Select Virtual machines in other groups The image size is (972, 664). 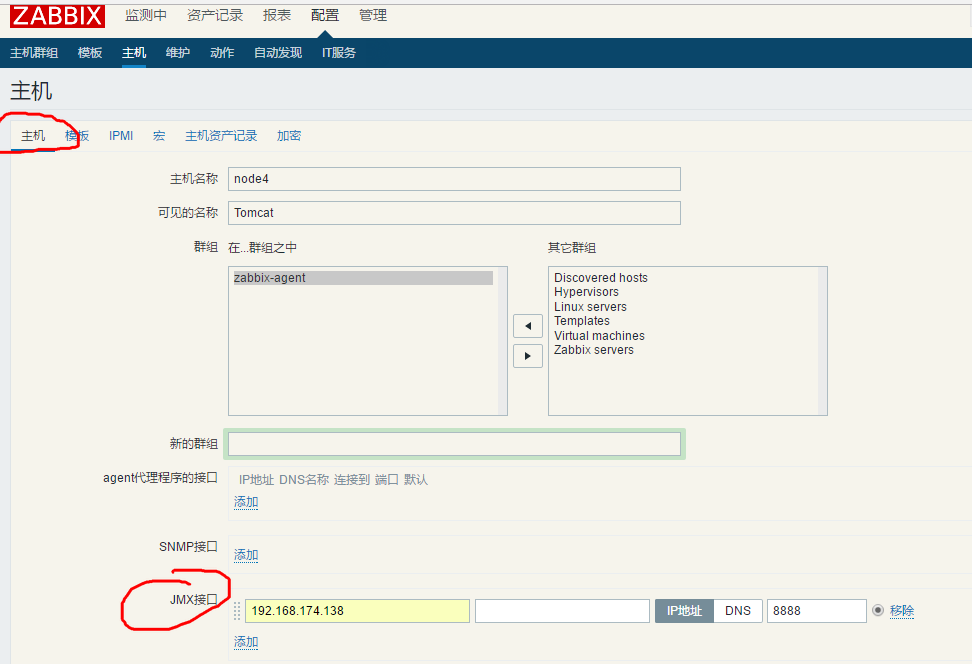pyautogui.click(x=599, y=335)
